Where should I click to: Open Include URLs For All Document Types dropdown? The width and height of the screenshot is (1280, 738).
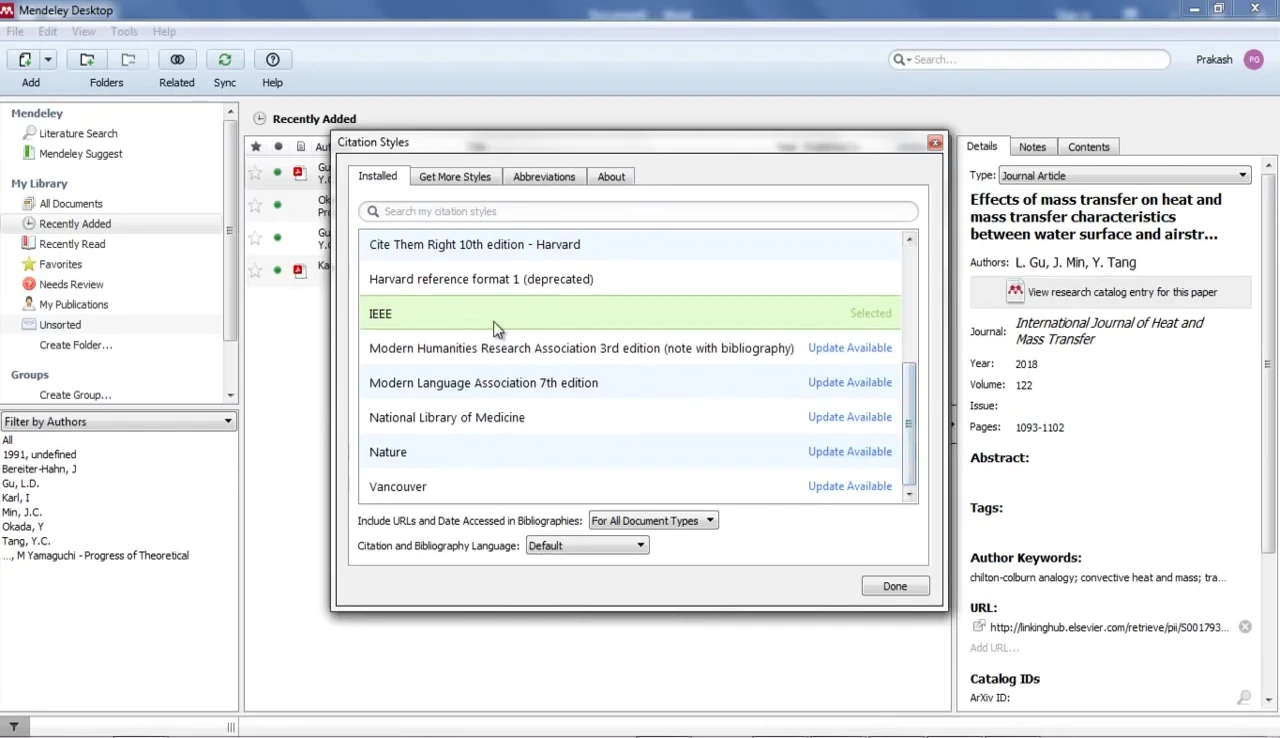653,521
